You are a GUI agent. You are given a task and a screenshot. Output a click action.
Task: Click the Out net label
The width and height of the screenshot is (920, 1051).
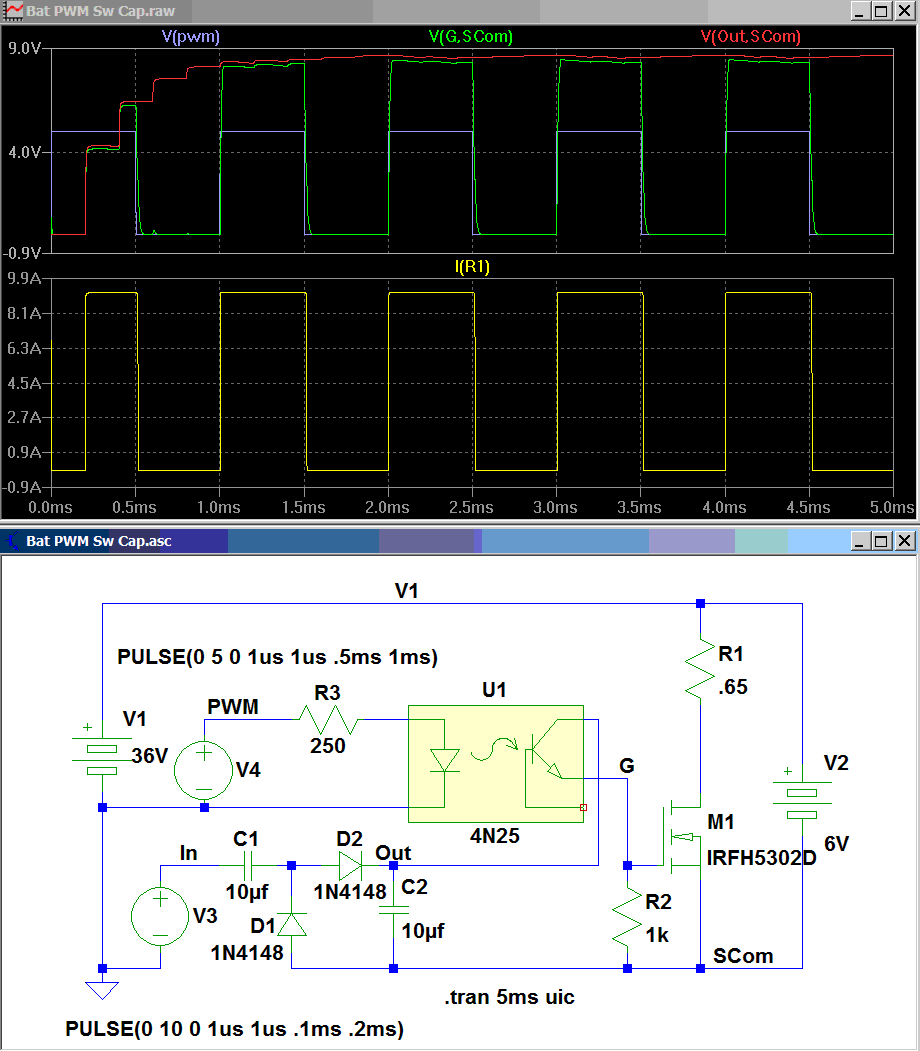(393, 853)
